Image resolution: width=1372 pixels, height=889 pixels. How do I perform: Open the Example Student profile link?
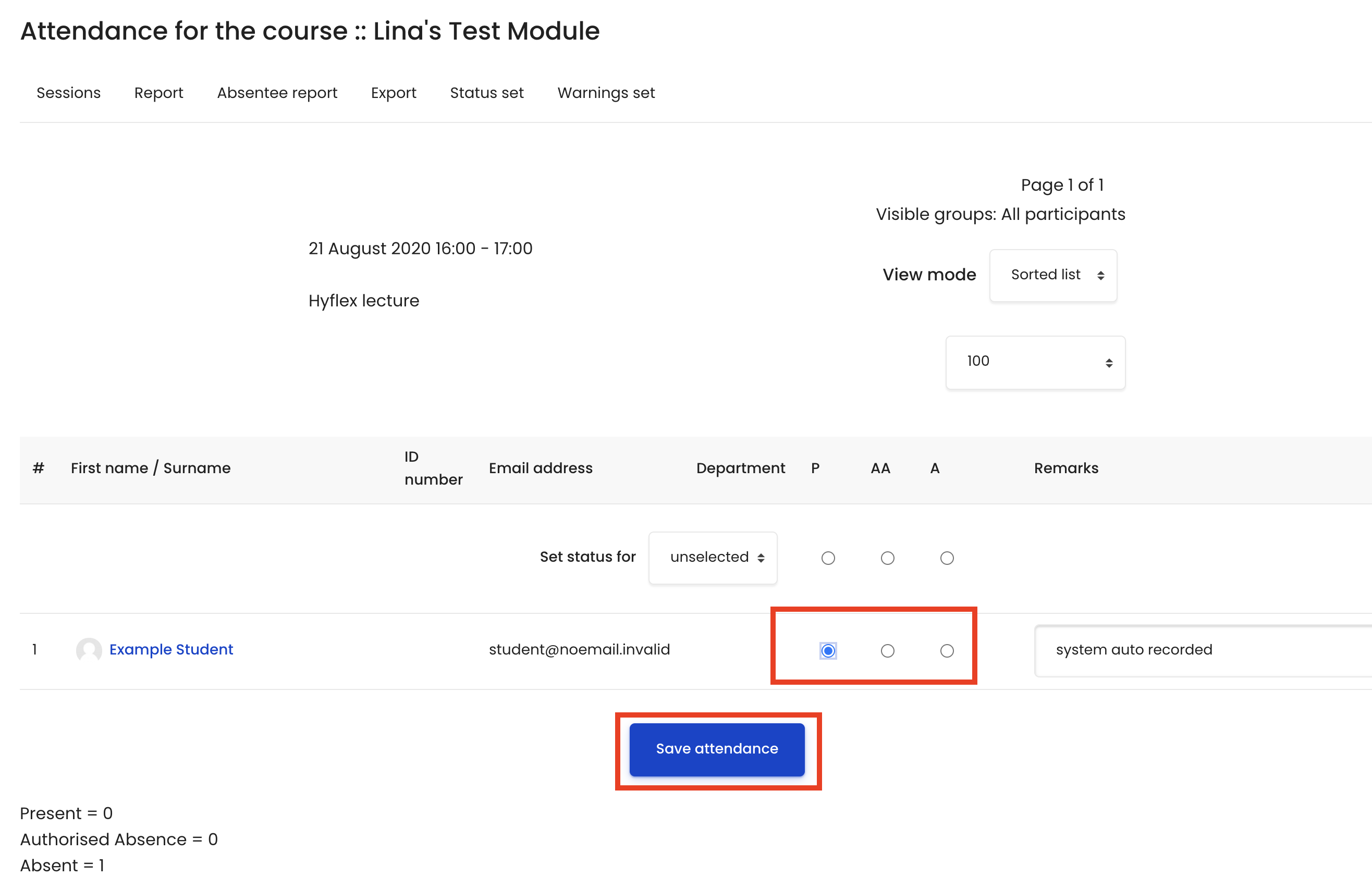(x=171, y=649)
